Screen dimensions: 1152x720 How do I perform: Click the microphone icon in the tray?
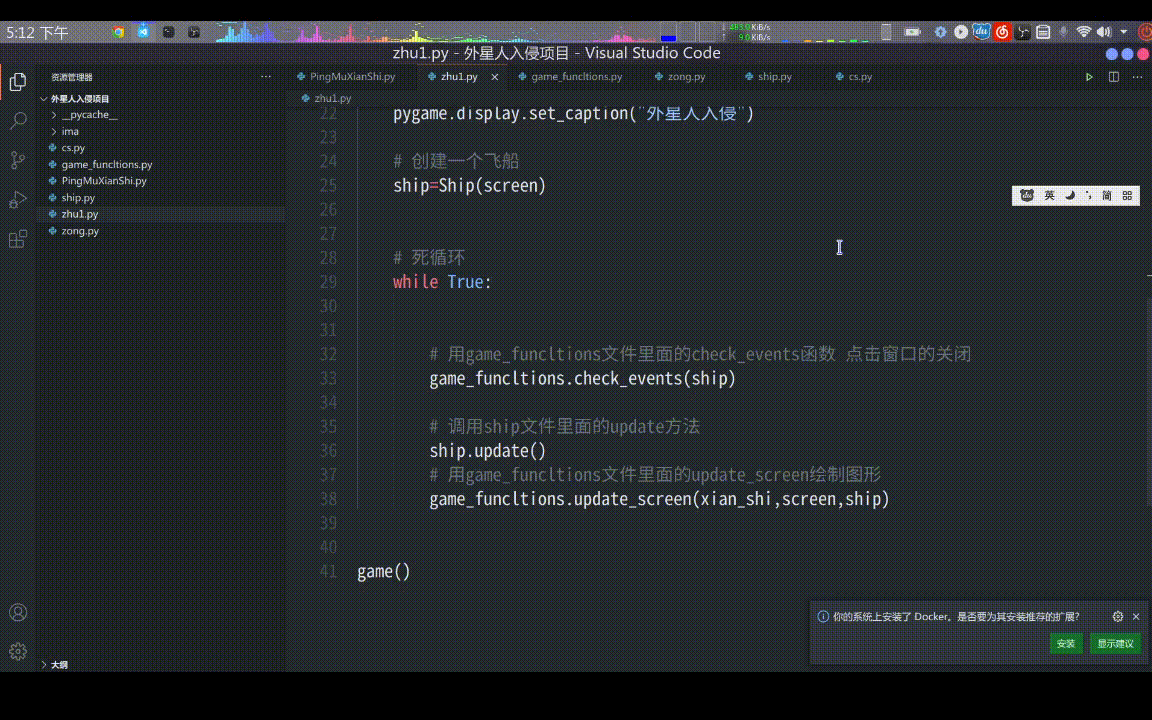click(x=1063, y=32)
